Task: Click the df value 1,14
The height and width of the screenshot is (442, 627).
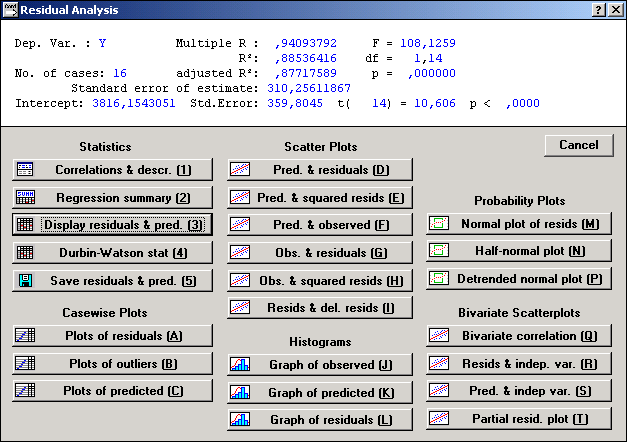Action: (x=428, y=58)
